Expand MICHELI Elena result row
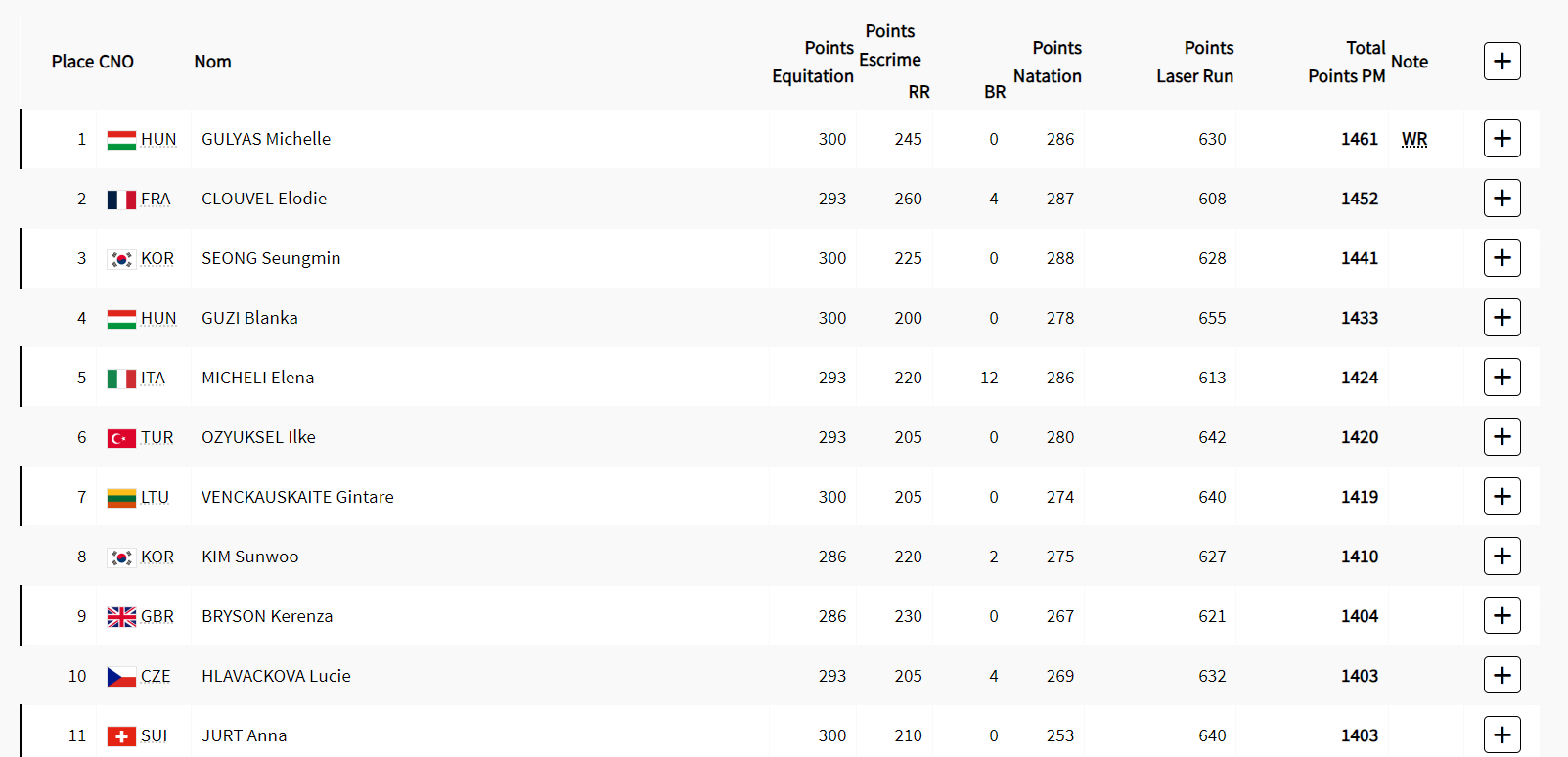1568x757 pixels. click(x=1501, y=378)
